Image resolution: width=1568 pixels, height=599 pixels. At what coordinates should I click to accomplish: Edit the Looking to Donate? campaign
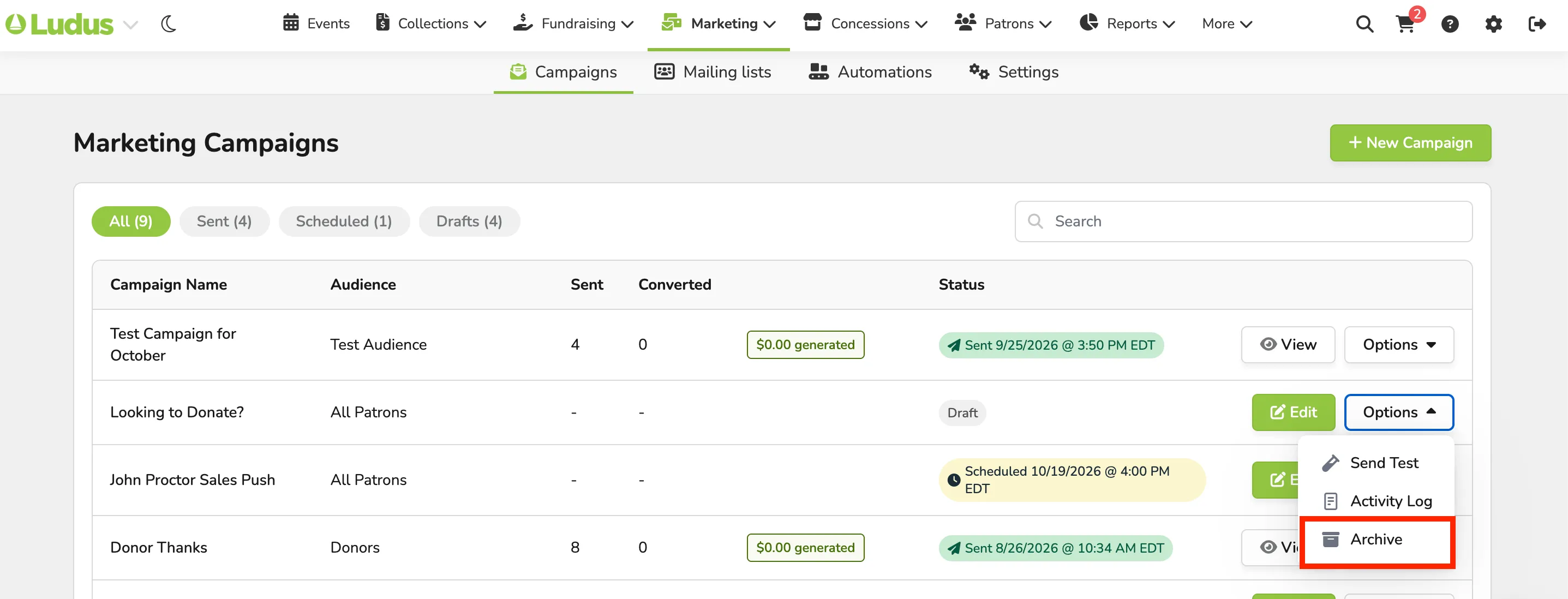[x=1293, y=412]
